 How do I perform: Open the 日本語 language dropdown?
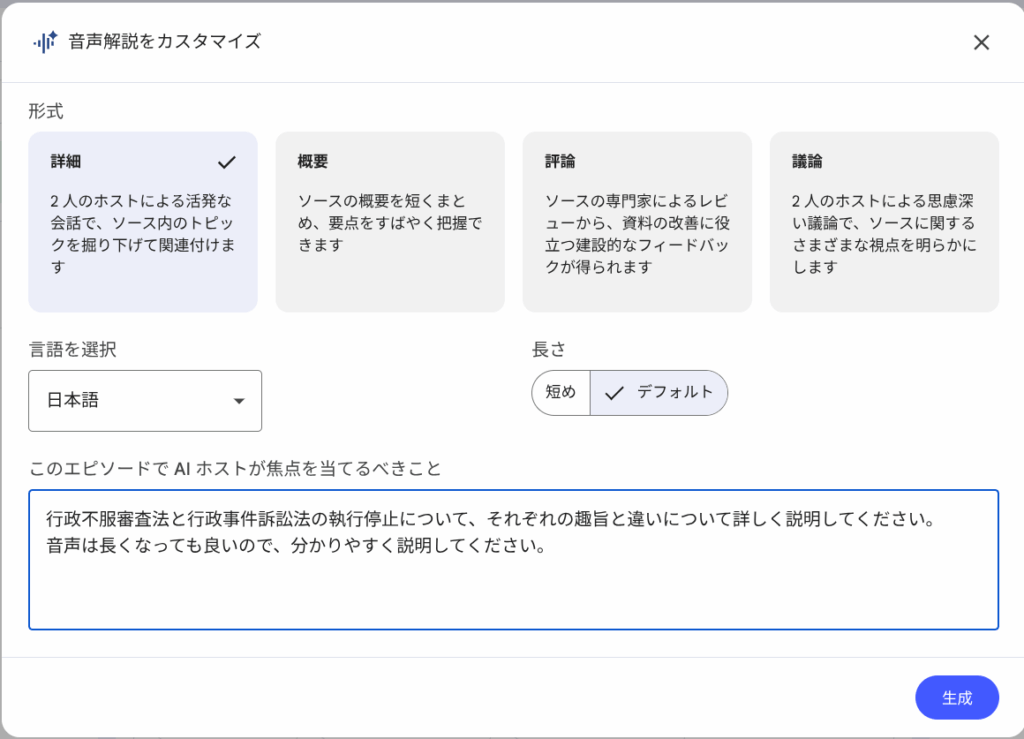point(145,401)
